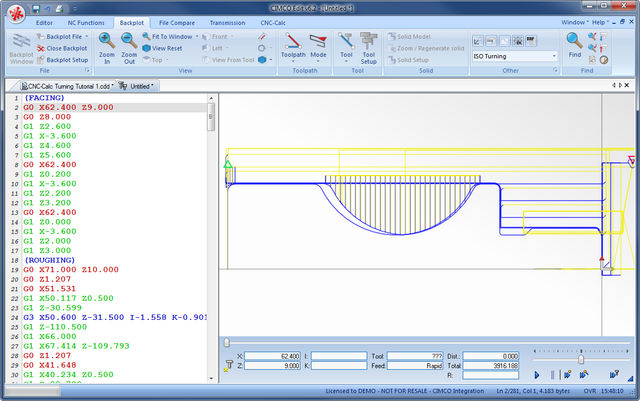The image size is (640, 401).
Task: Click the DXF export icon in Other group
Action: click(531, 41)
